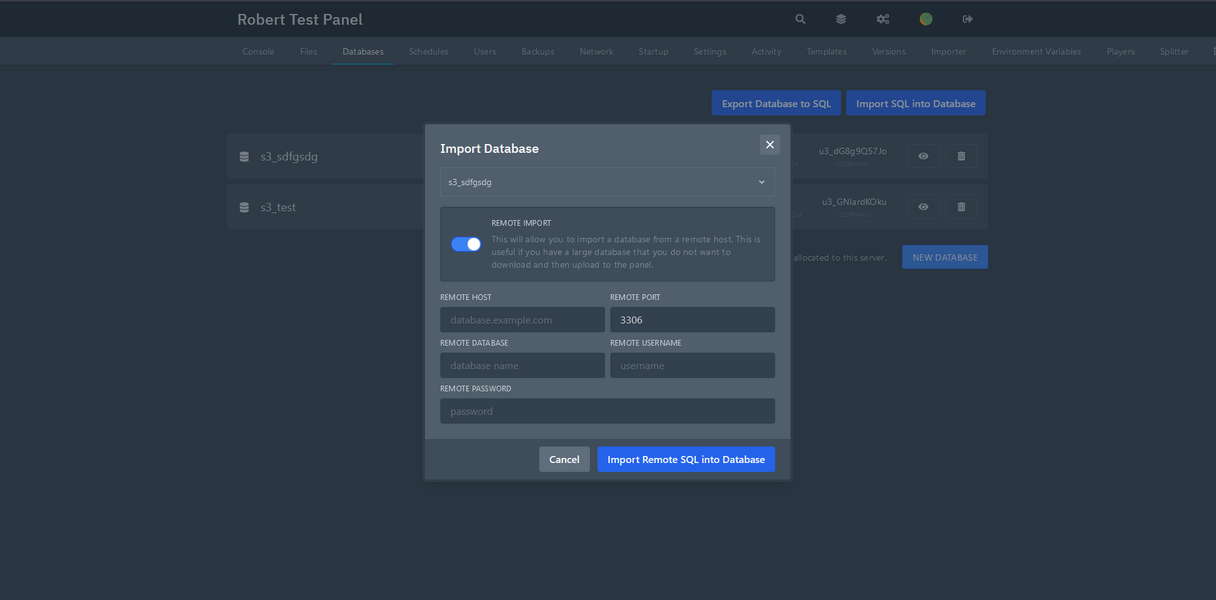Open your avatar icon in the header
The image size is (1216, 600).
pyautogui.click(x=924, y=18)
